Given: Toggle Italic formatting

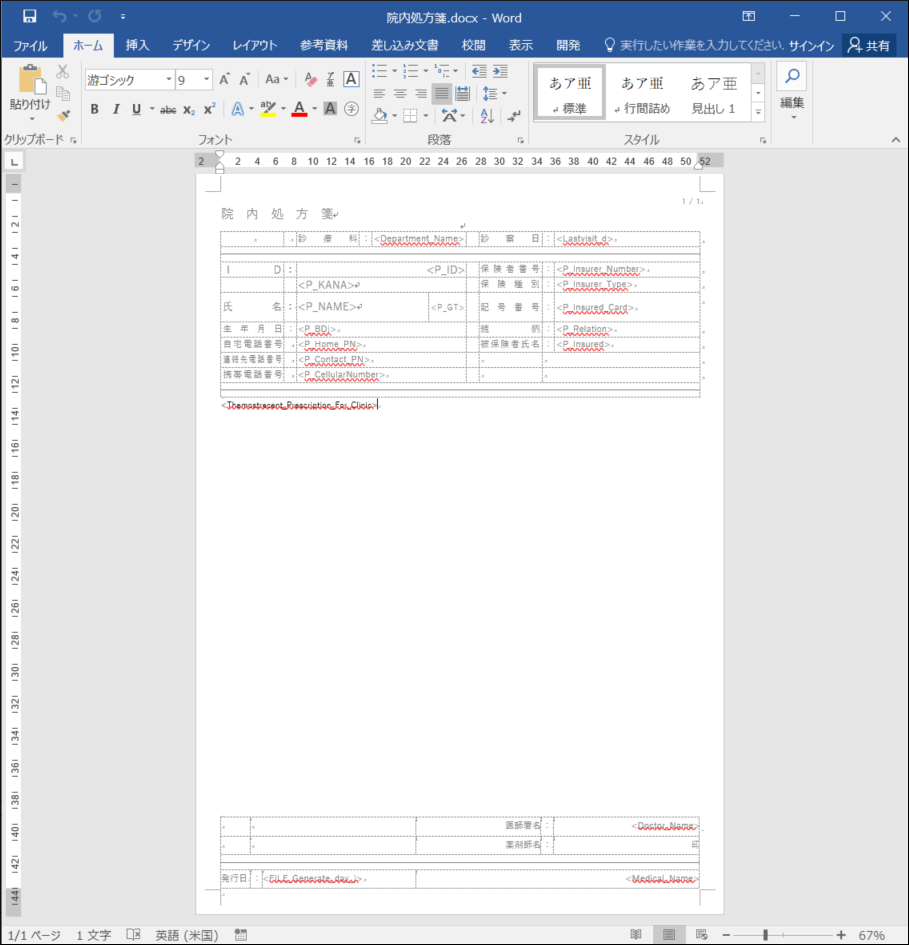Looking at the screenshot, I should (115, 109).
